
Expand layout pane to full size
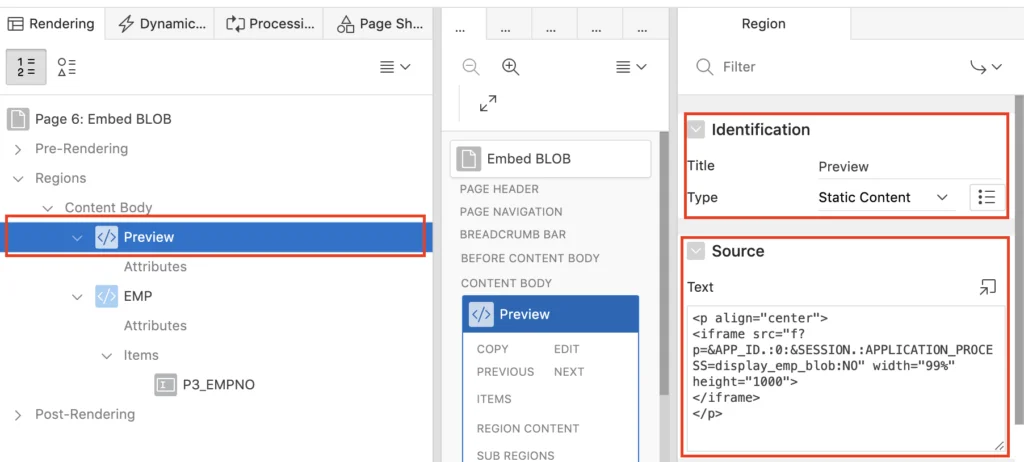pyautogui.click(x=488, y=103)
